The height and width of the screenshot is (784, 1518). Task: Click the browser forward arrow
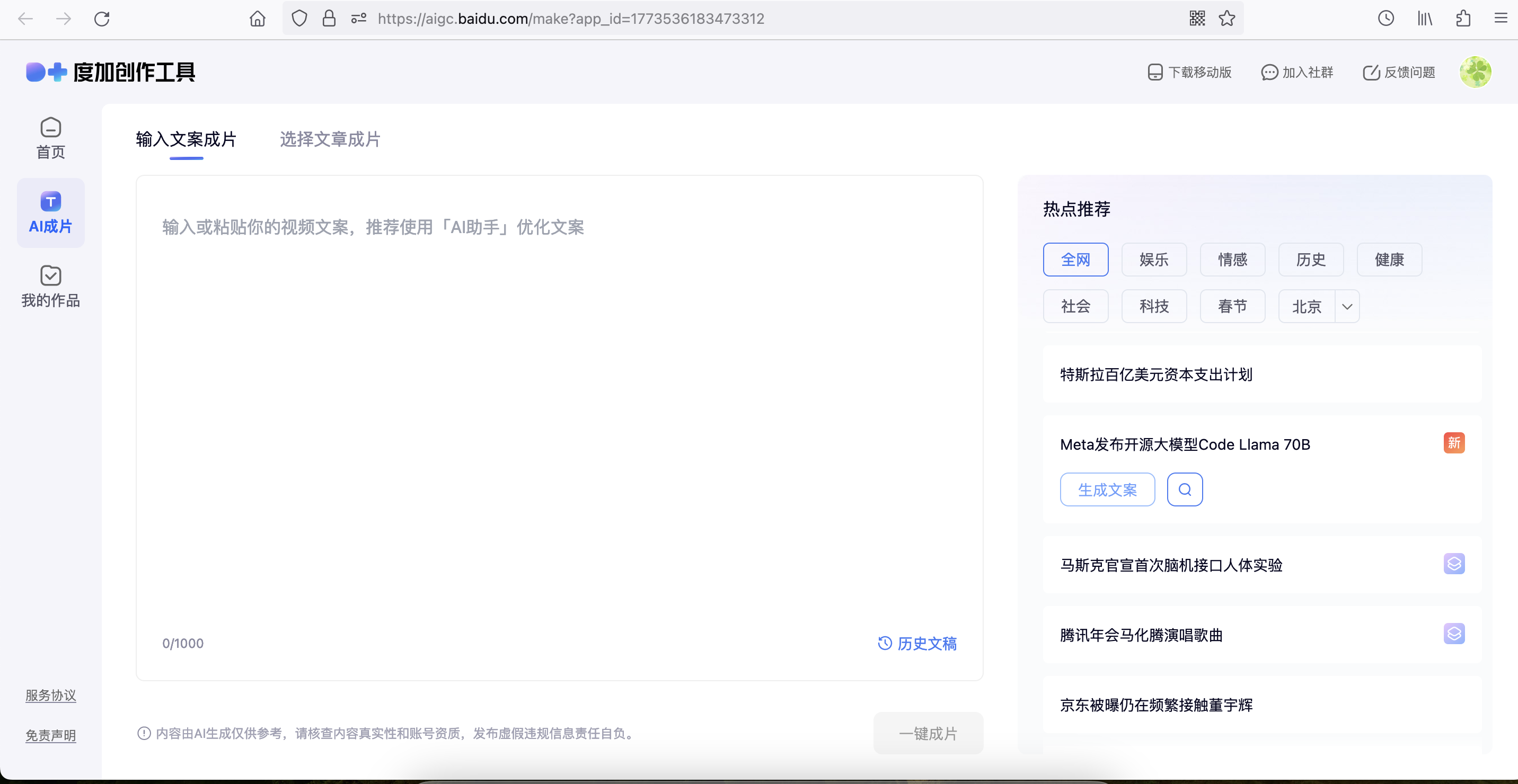(63, 19)
